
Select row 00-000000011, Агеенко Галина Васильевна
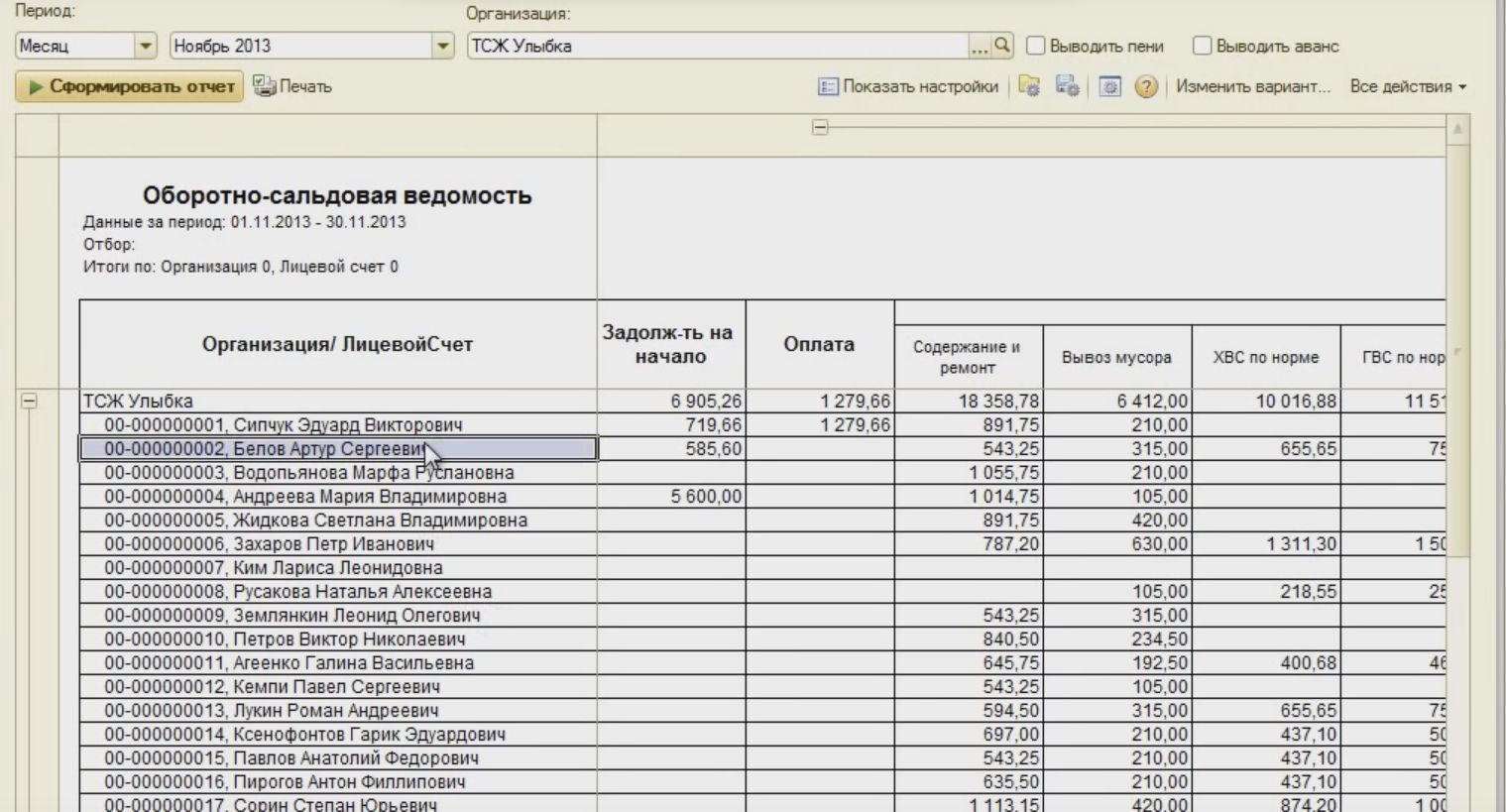pos(338,662)
